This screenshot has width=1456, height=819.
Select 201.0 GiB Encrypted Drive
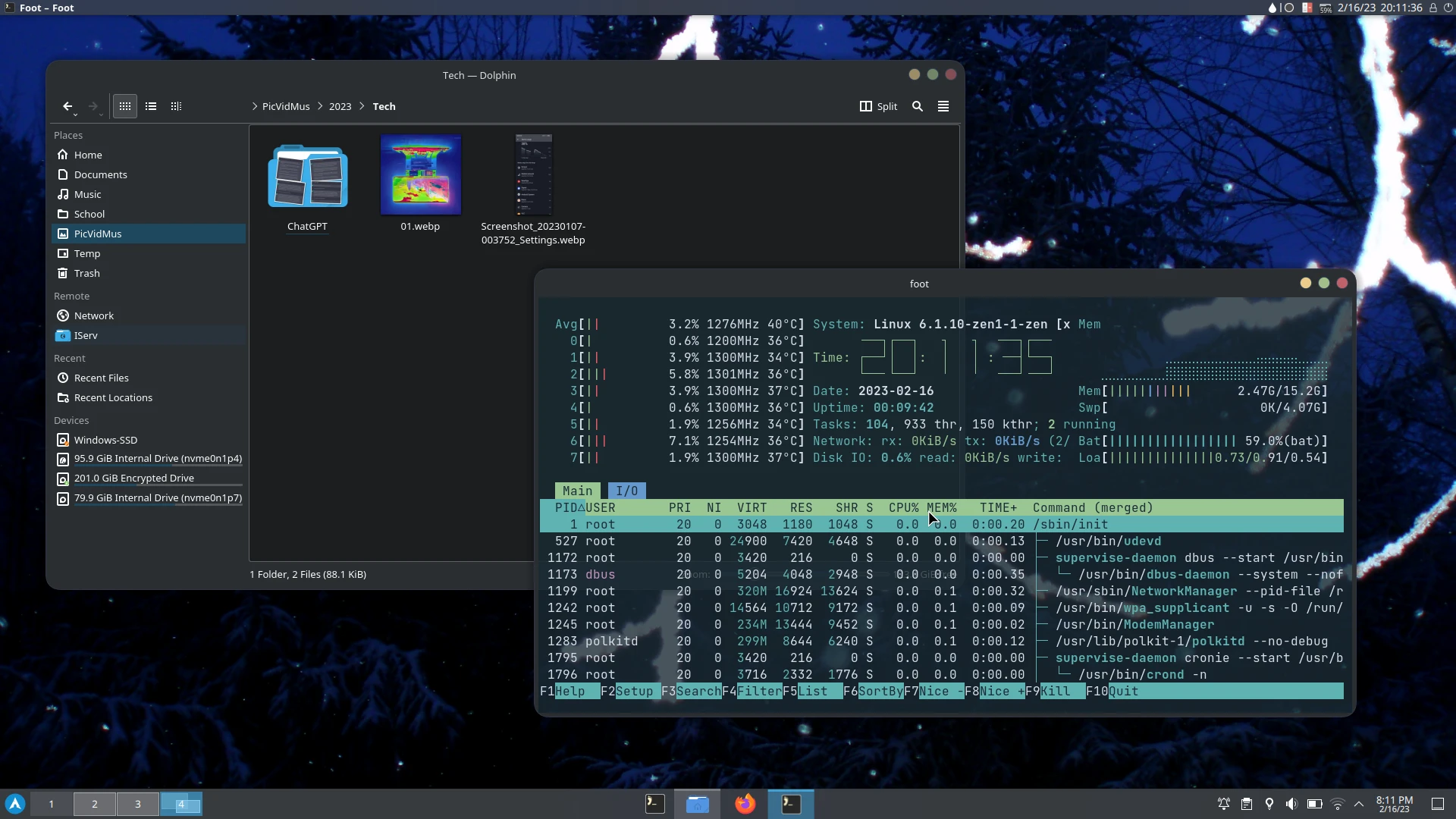(x=149, y=479)
